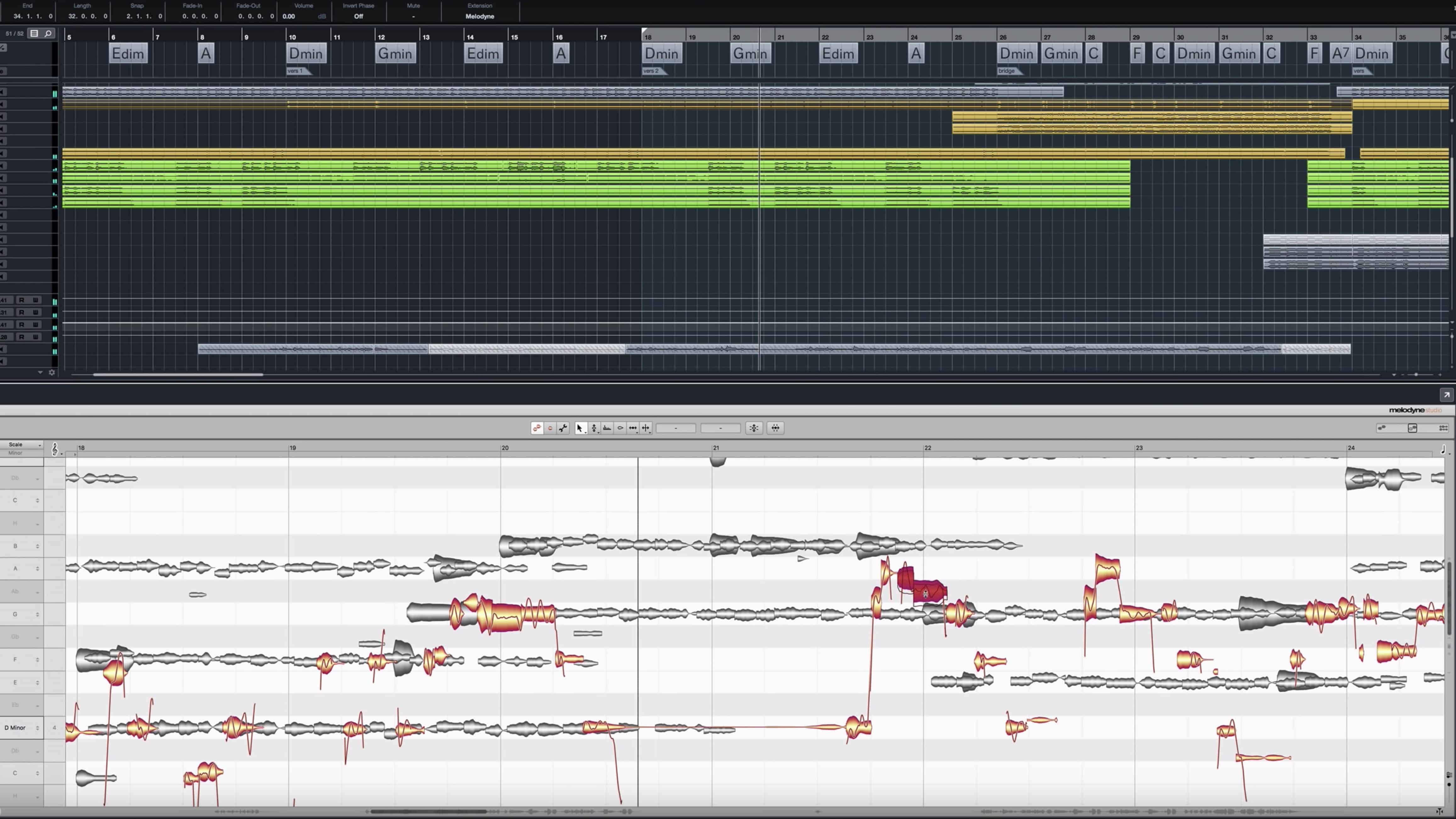Image resolution: width=1456 pixels, height=819 pixels.
Task: Open the D Minor key selector
Action: 21,728
